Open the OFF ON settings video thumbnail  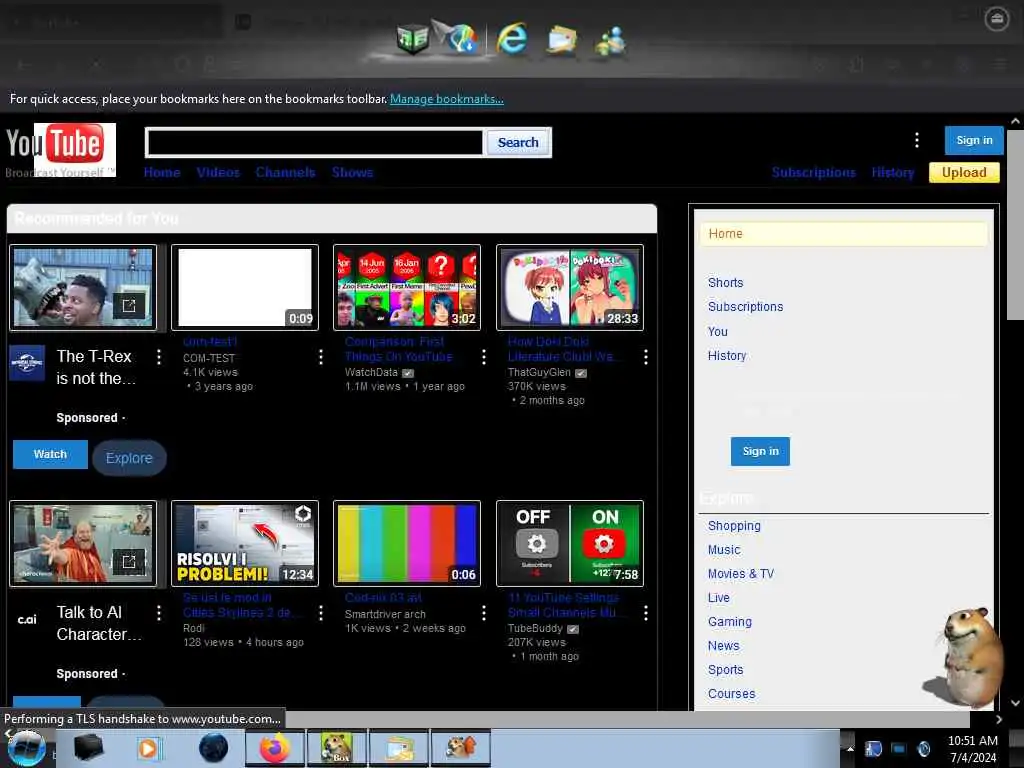click(x=569, y=543)
